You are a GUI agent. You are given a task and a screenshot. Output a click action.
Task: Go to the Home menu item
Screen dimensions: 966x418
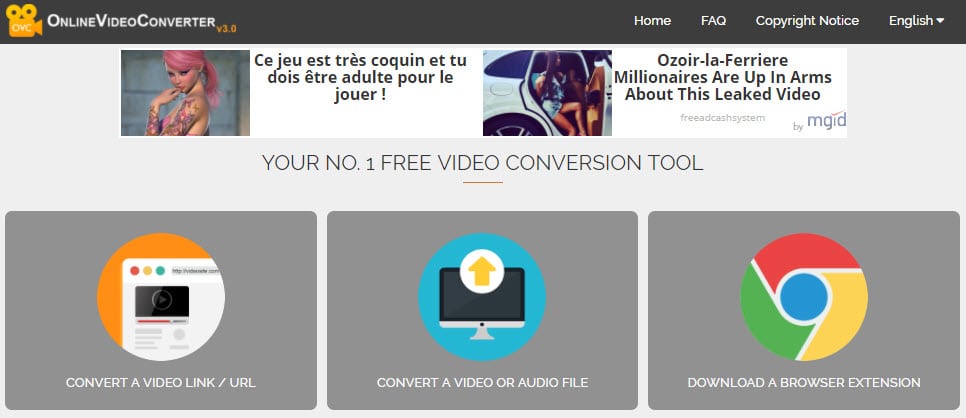[652, 20]
